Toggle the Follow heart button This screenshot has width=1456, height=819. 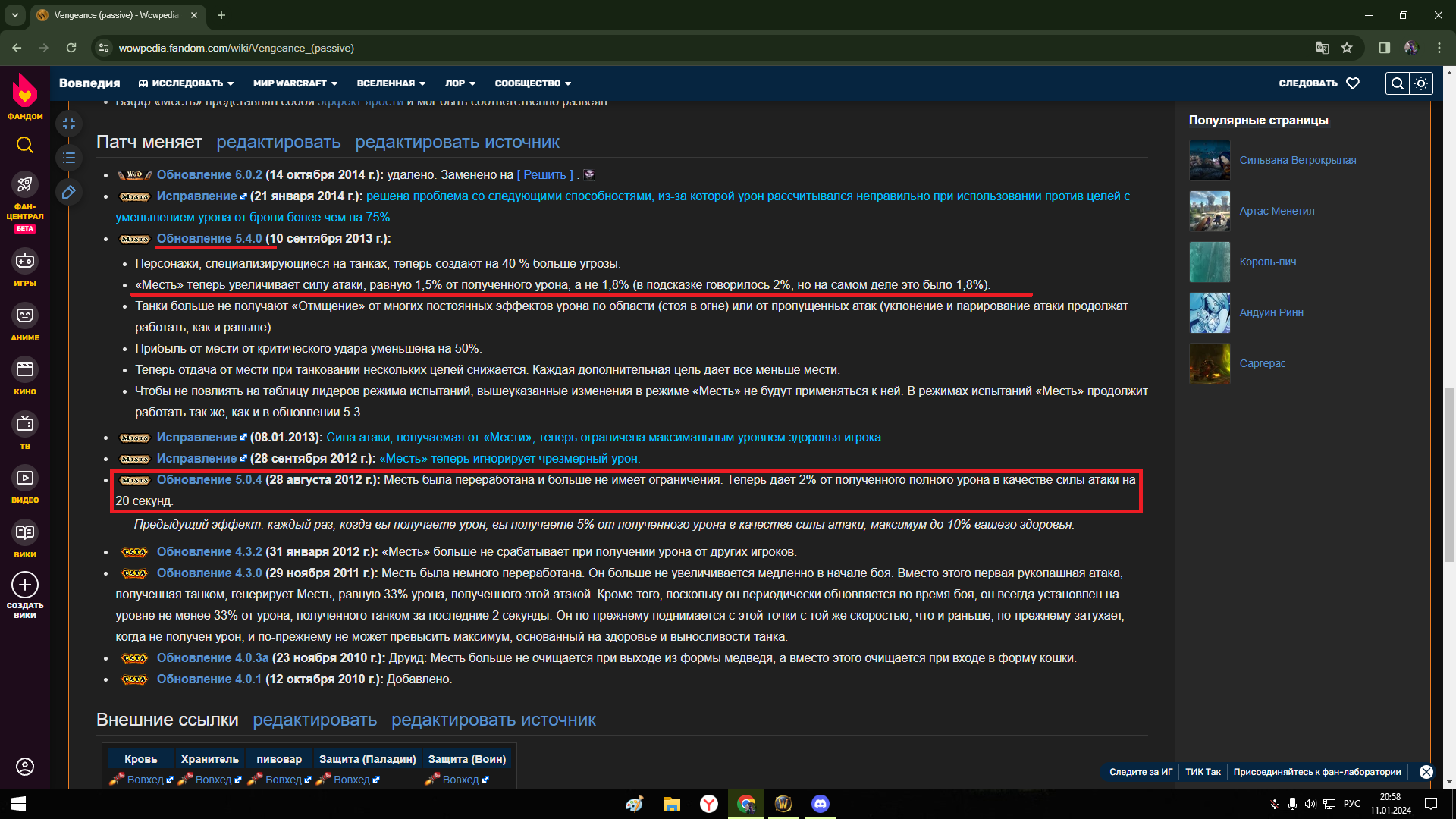1353,83
